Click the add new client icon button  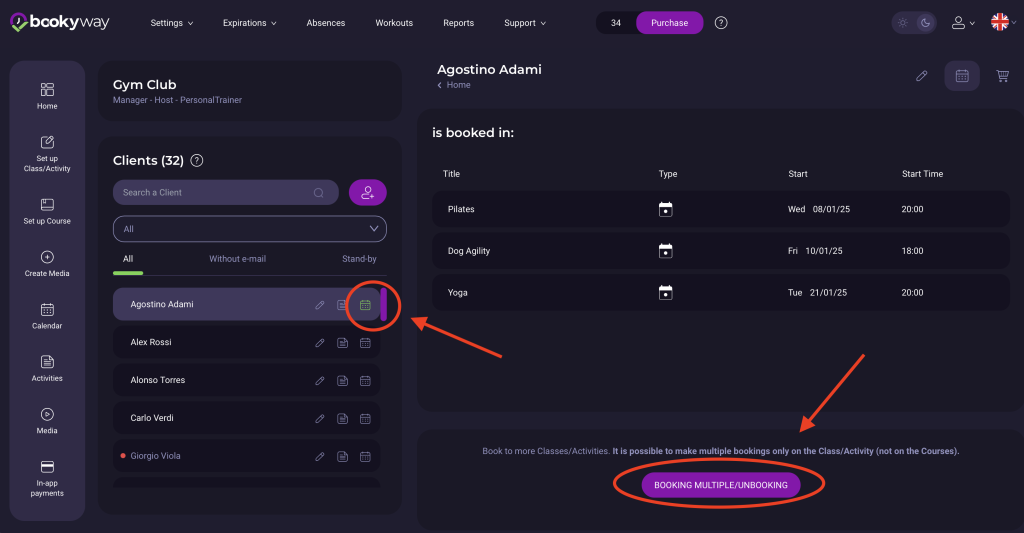pos(367,193)
